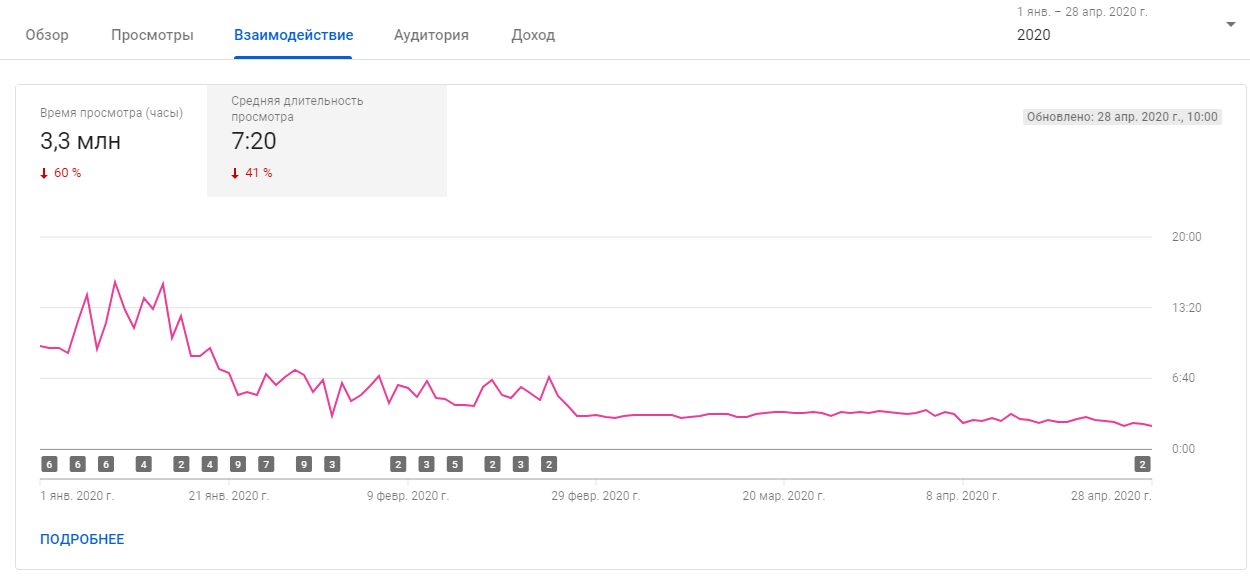Image resolution: width=1250 pixels, height=577 pixels.
Task: Click marker 2 at the timeline's far right end
Action: click(x=1142, y=464)
